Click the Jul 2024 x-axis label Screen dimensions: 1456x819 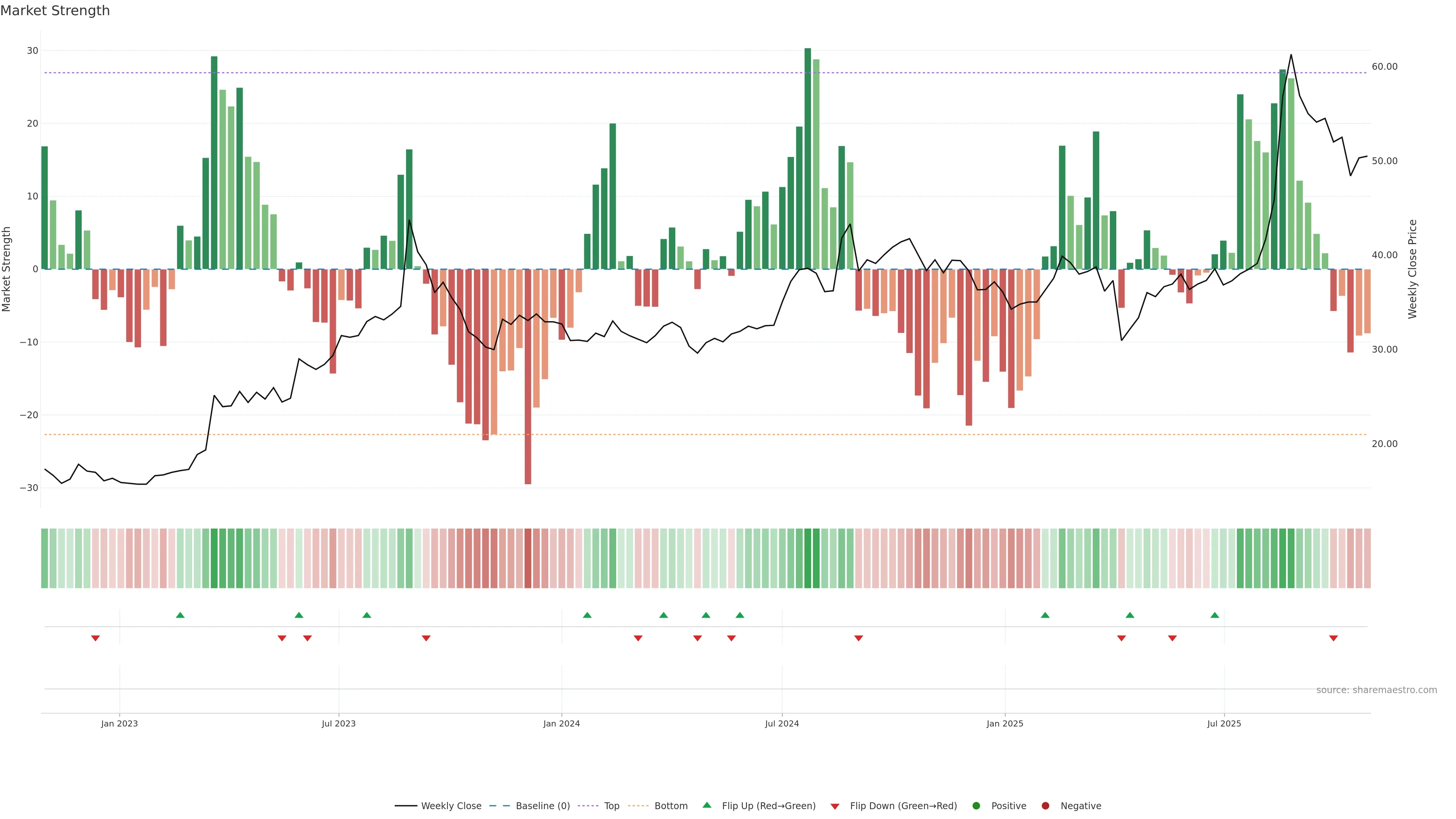pyautogui.click(x=782, y=723)
